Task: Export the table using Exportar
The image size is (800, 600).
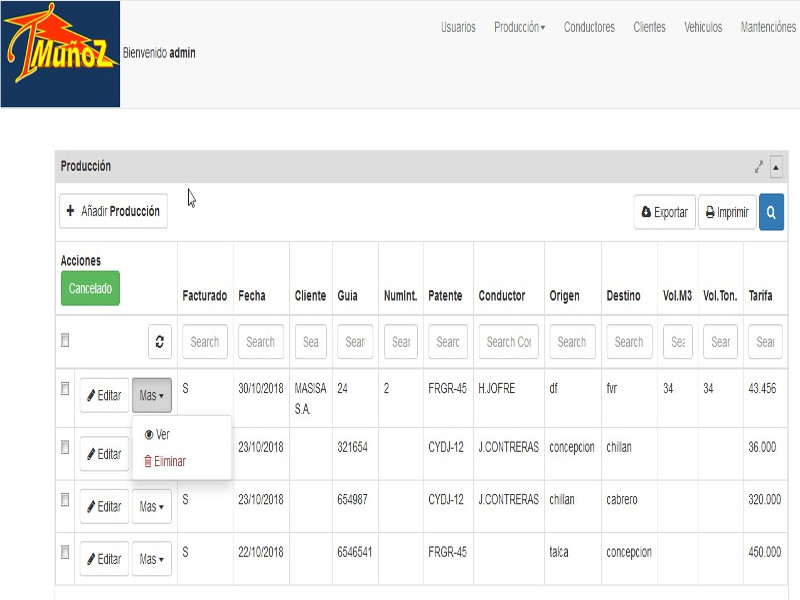Action: 664,212
